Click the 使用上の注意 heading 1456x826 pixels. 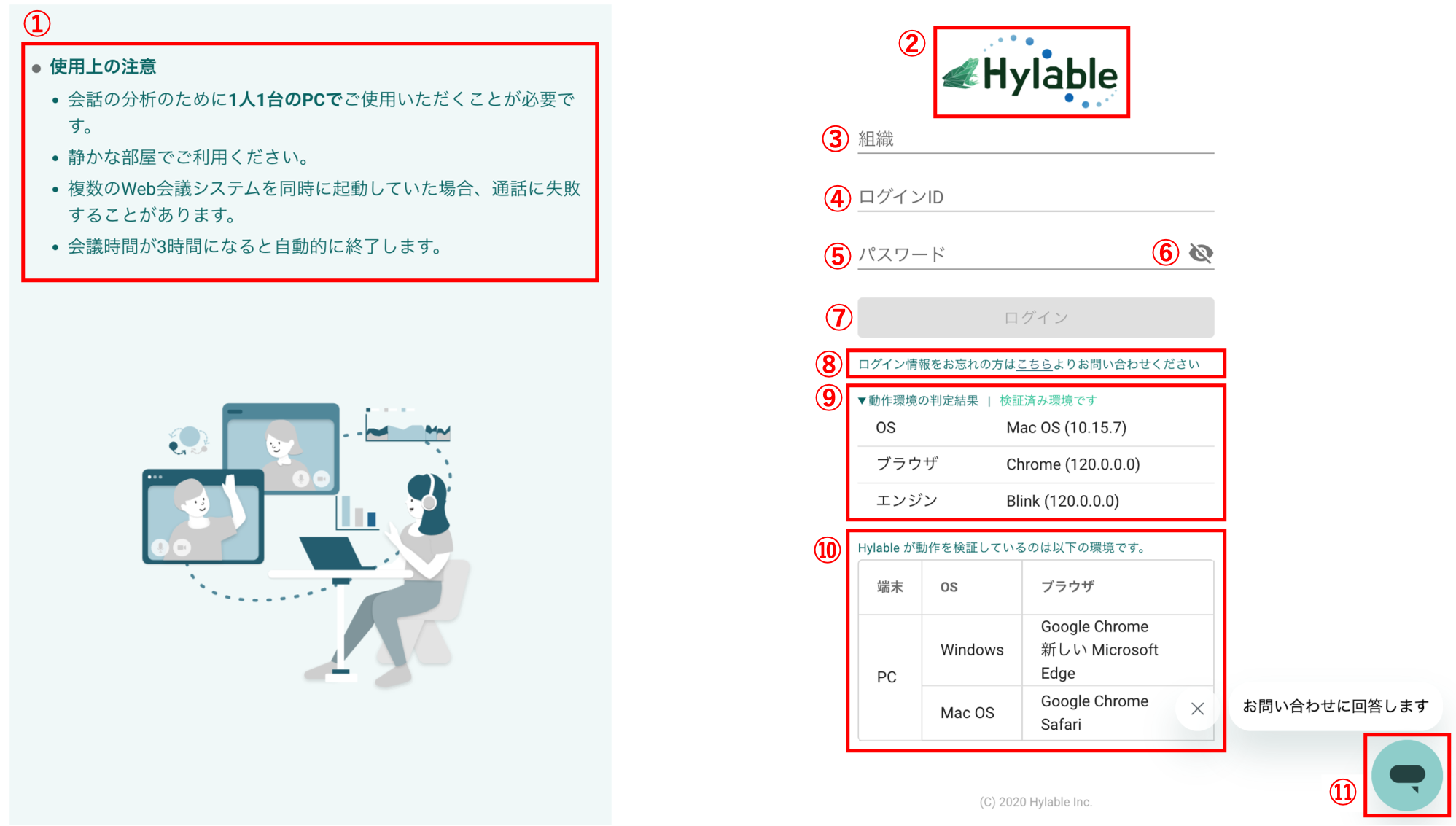pyautogui.click(x=103, y=67)
